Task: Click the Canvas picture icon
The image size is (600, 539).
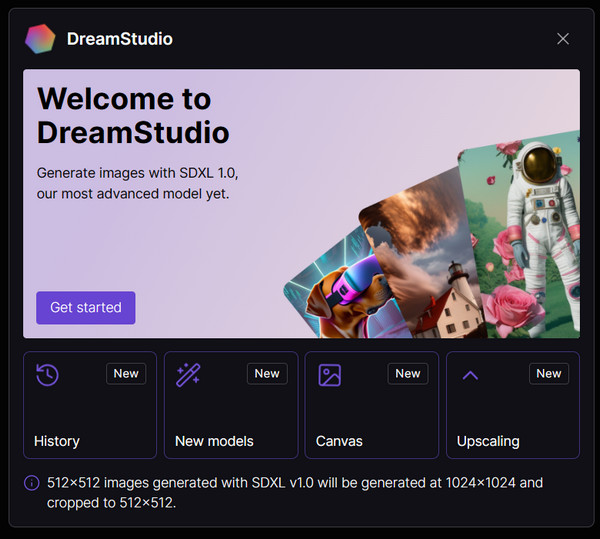Action: tap(329, 375)
